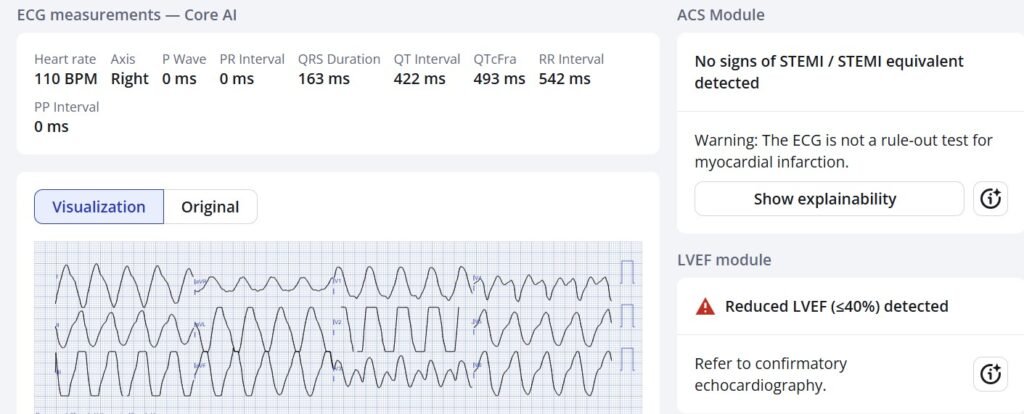
Task: Click the No signs of STEMI result text
Action: tap(829, 72)
